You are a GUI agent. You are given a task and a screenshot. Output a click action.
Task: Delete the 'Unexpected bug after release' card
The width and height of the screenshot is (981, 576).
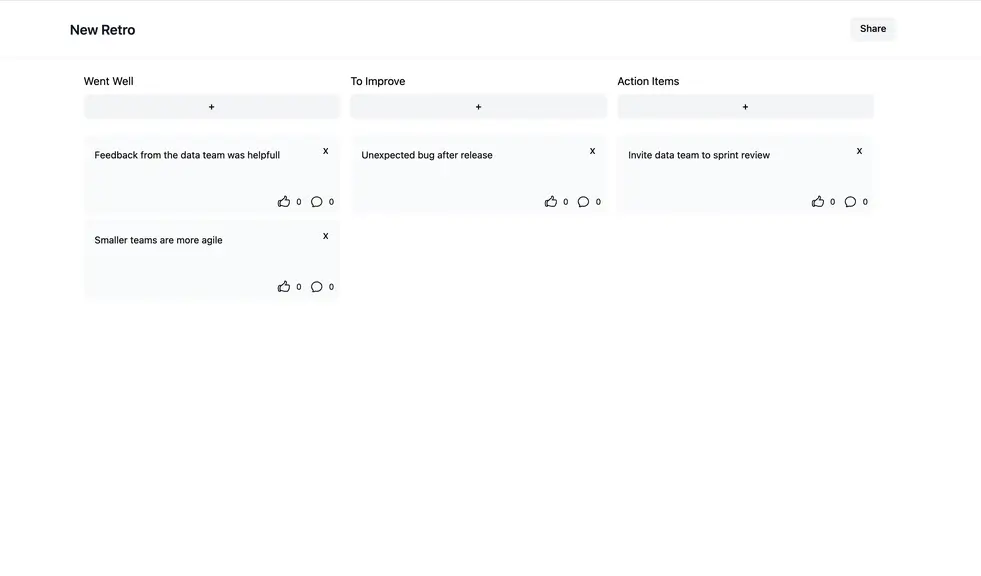pyautogui.click(x=592, y=151)
